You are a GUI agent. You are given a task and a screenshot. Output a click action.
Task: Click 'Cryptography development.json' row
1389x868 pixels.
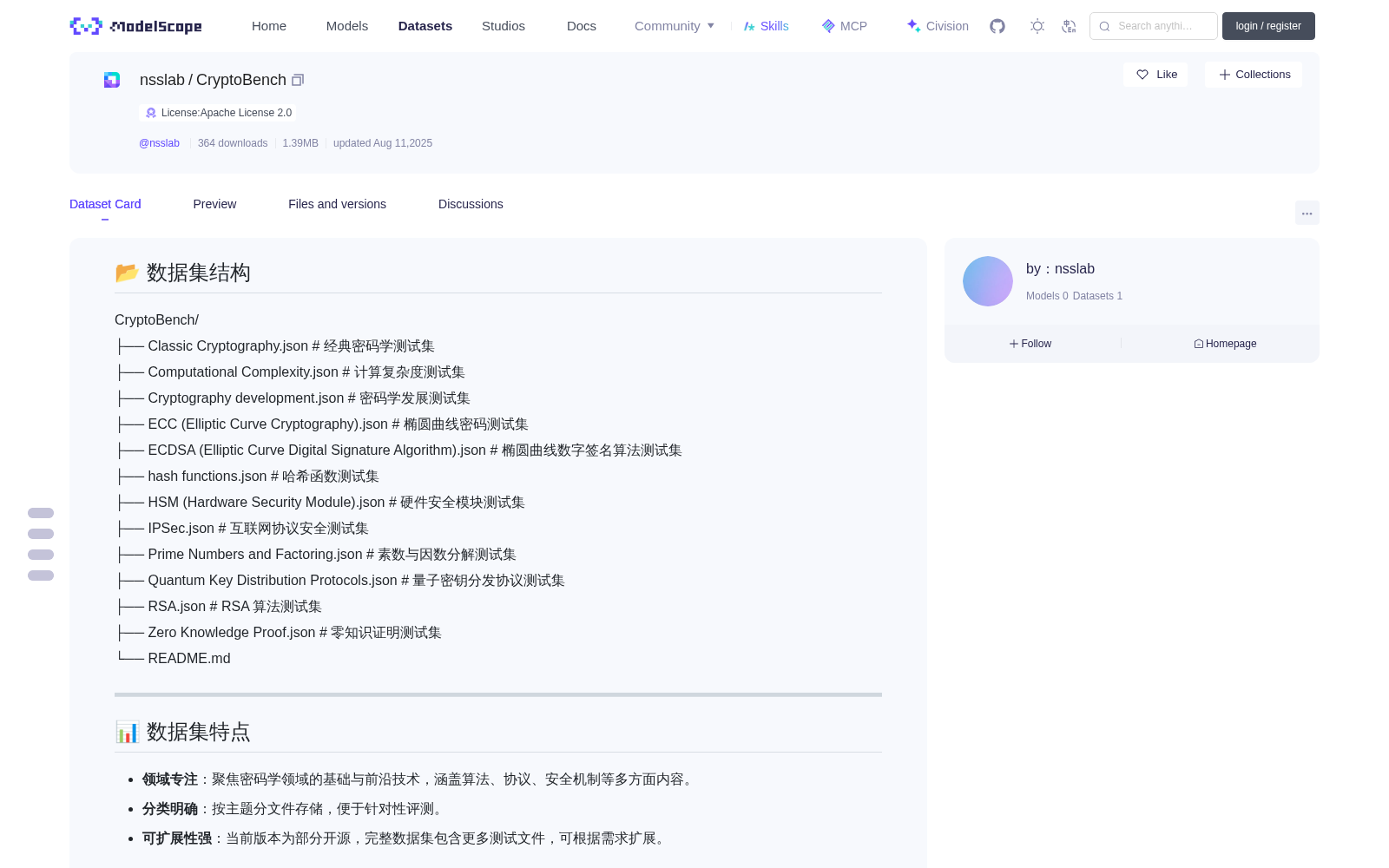click(293, 398)
